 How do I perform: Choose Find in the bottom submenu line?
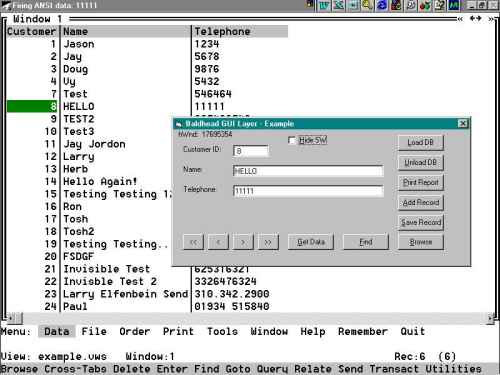click(207, 369)
